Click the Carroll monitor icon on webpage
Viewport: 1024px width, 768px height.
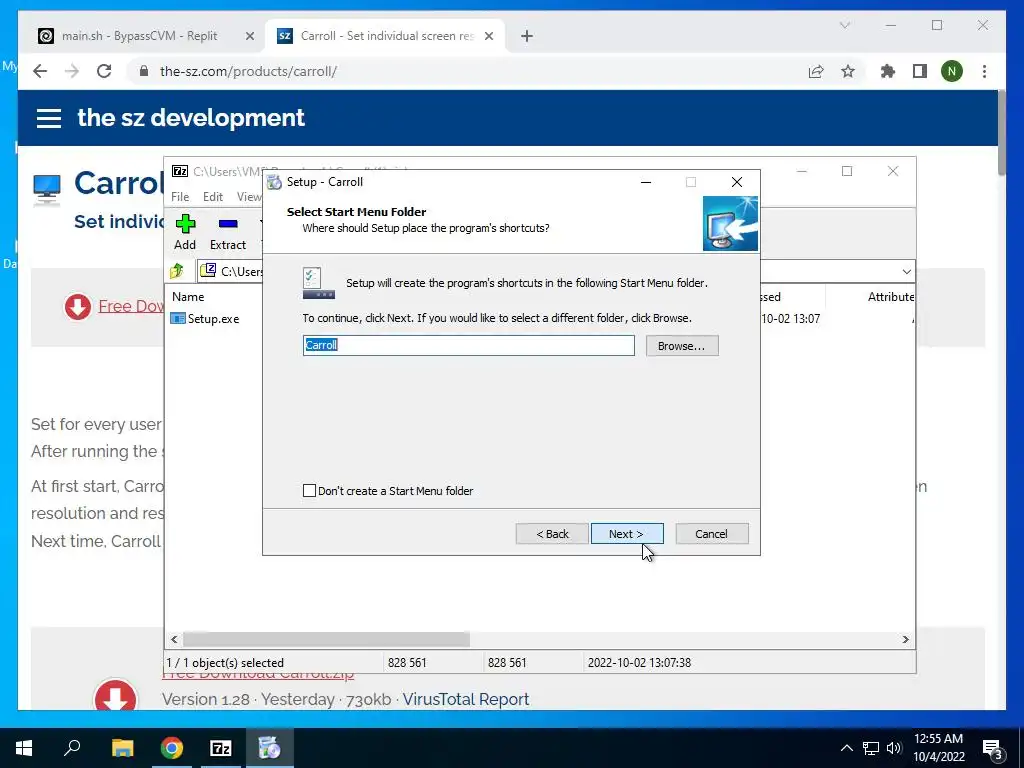pyautogui.click(x=46, y=189)
